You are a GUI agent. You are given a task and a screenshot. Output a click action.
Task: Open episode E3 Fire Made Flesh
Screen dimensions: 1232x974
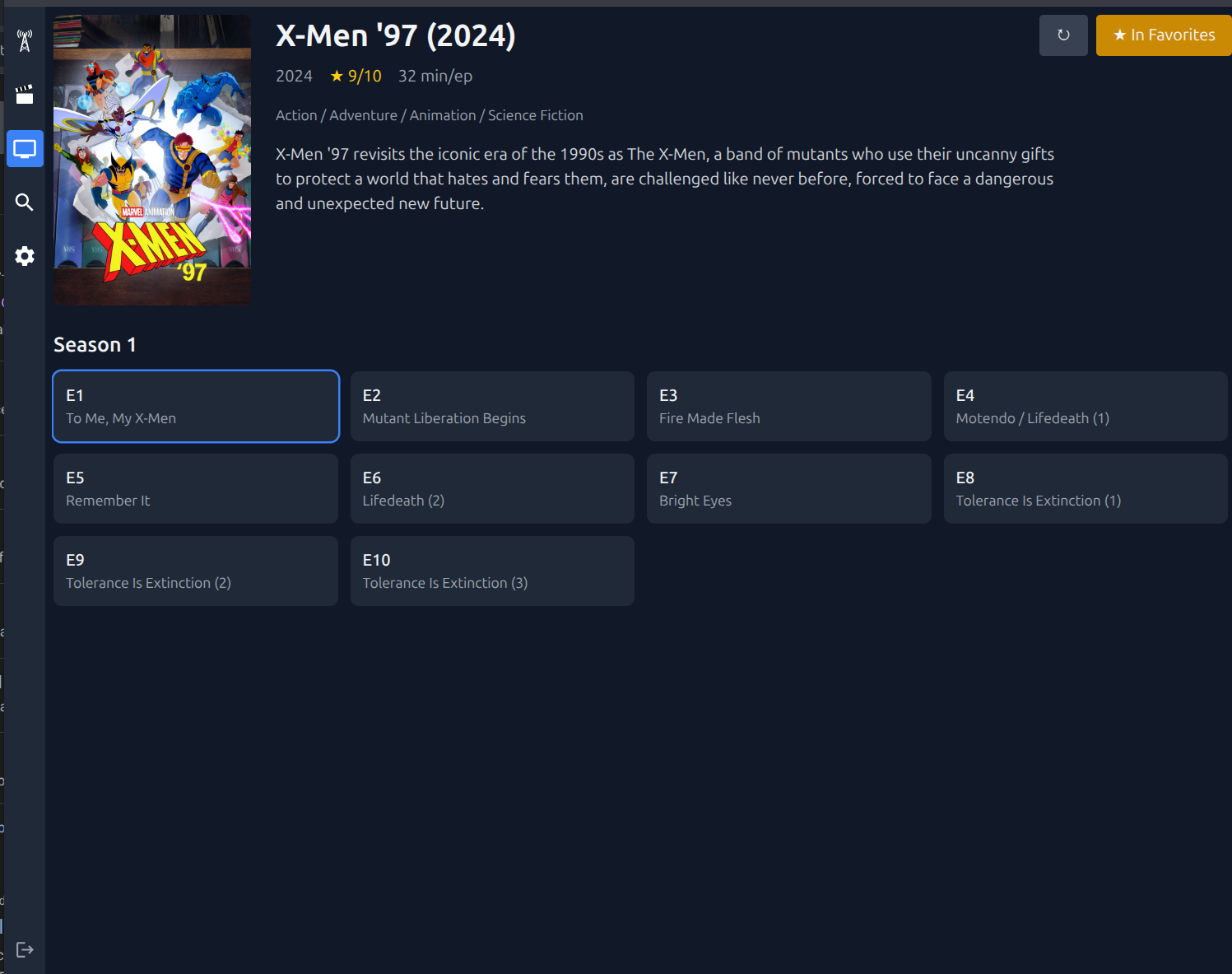pos(789,406)
